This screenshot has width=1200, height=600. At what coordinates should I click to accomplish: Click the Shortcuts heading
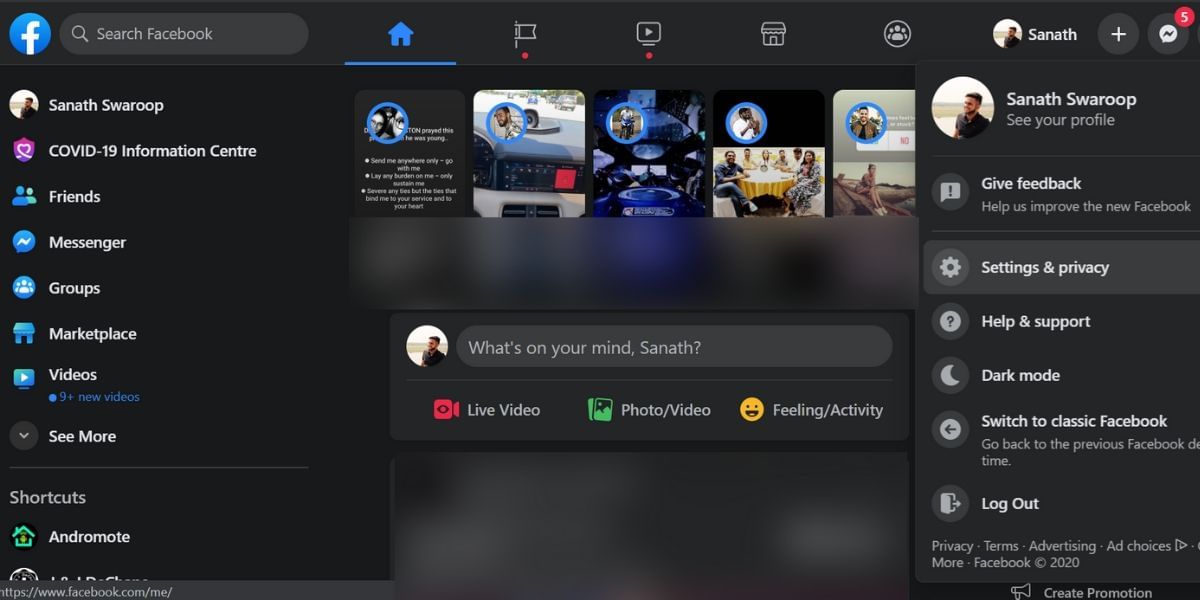(x=48, y=497)
